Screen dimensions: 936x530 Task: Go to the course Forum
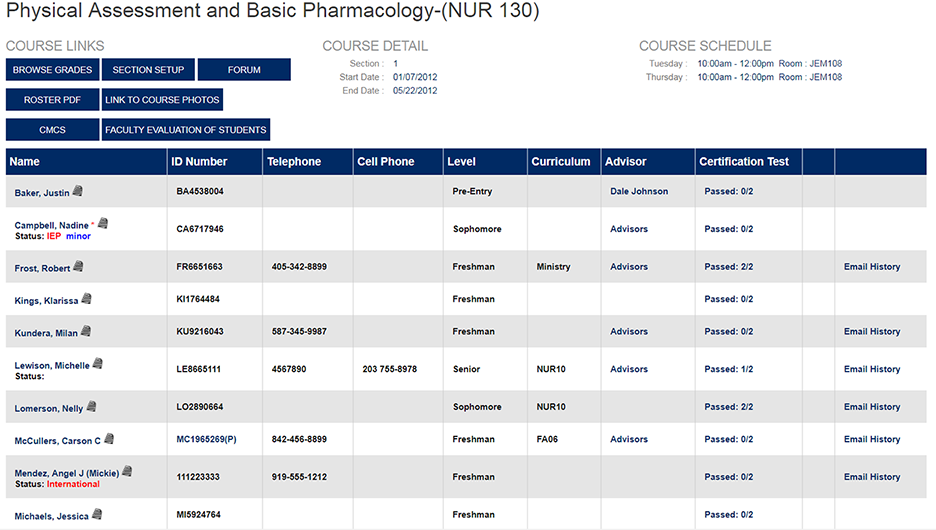pyautogui.click(x=244, y=70)
